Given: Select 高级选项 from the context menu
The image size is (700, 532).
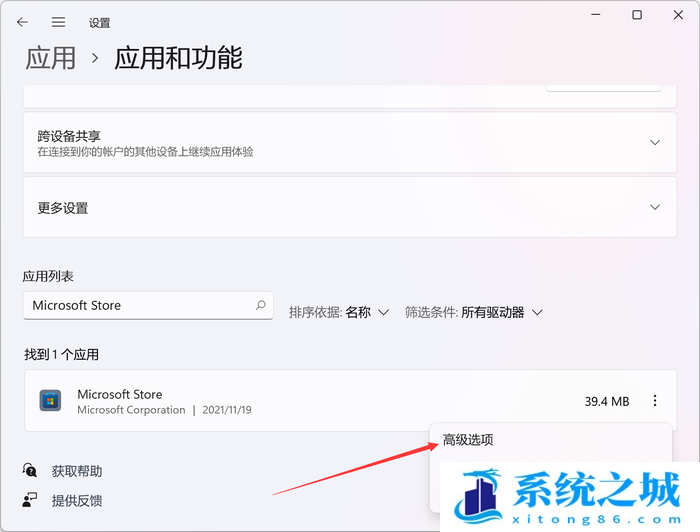Looking at the screenshot, I should [x=468, y=440].
